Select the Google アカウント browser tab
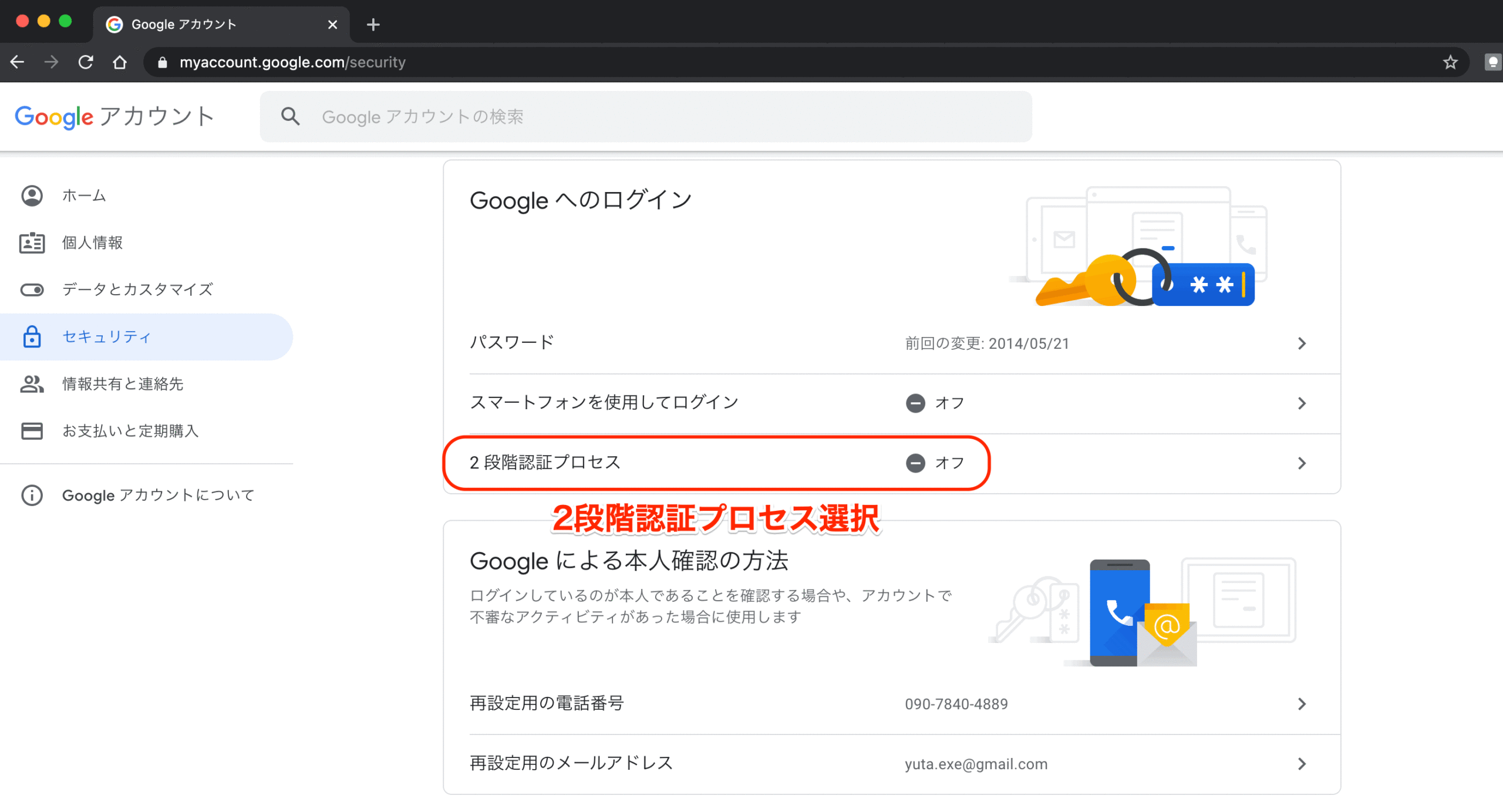 coord(221,25)
